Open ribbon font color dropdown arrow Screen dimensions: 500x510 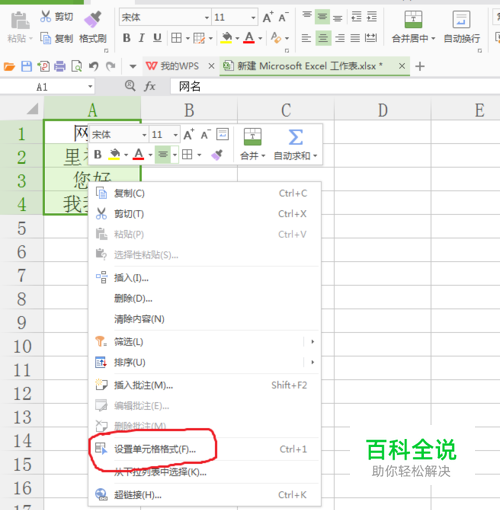pyautogui.click(x=260, y=38)
